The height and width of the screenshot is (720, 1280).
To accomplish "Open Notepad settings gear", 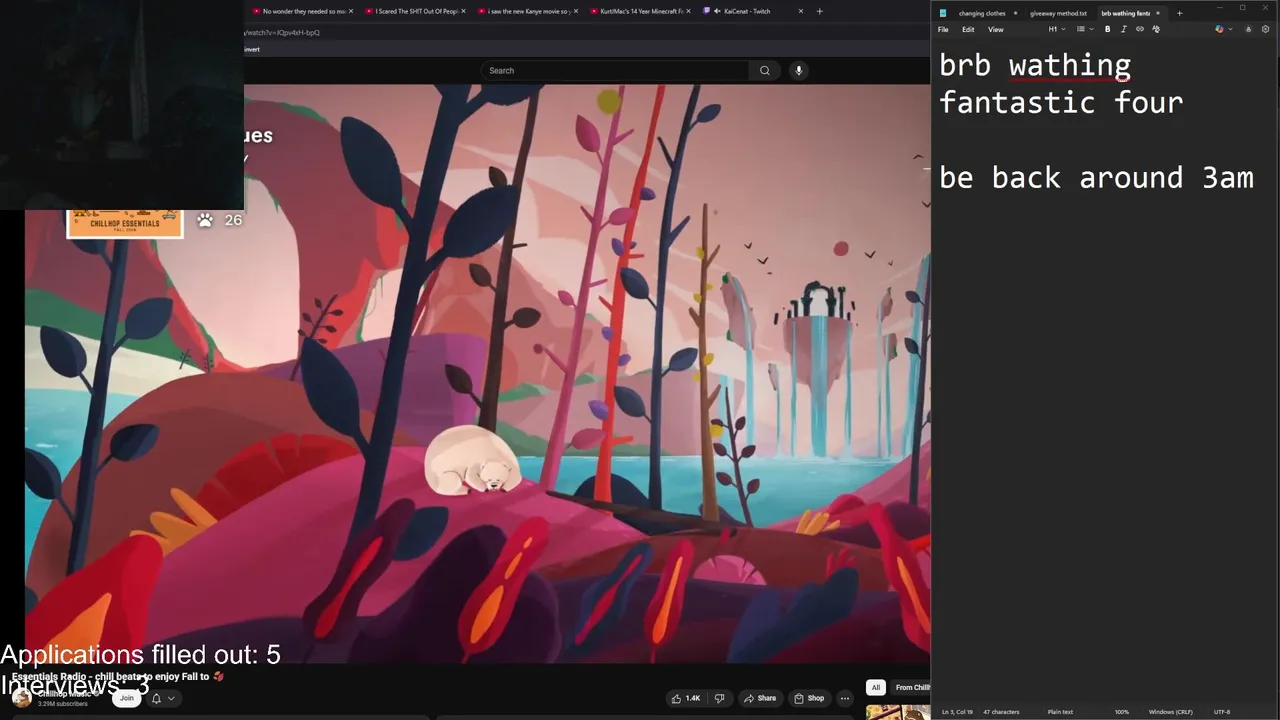I will (1265, 29).
